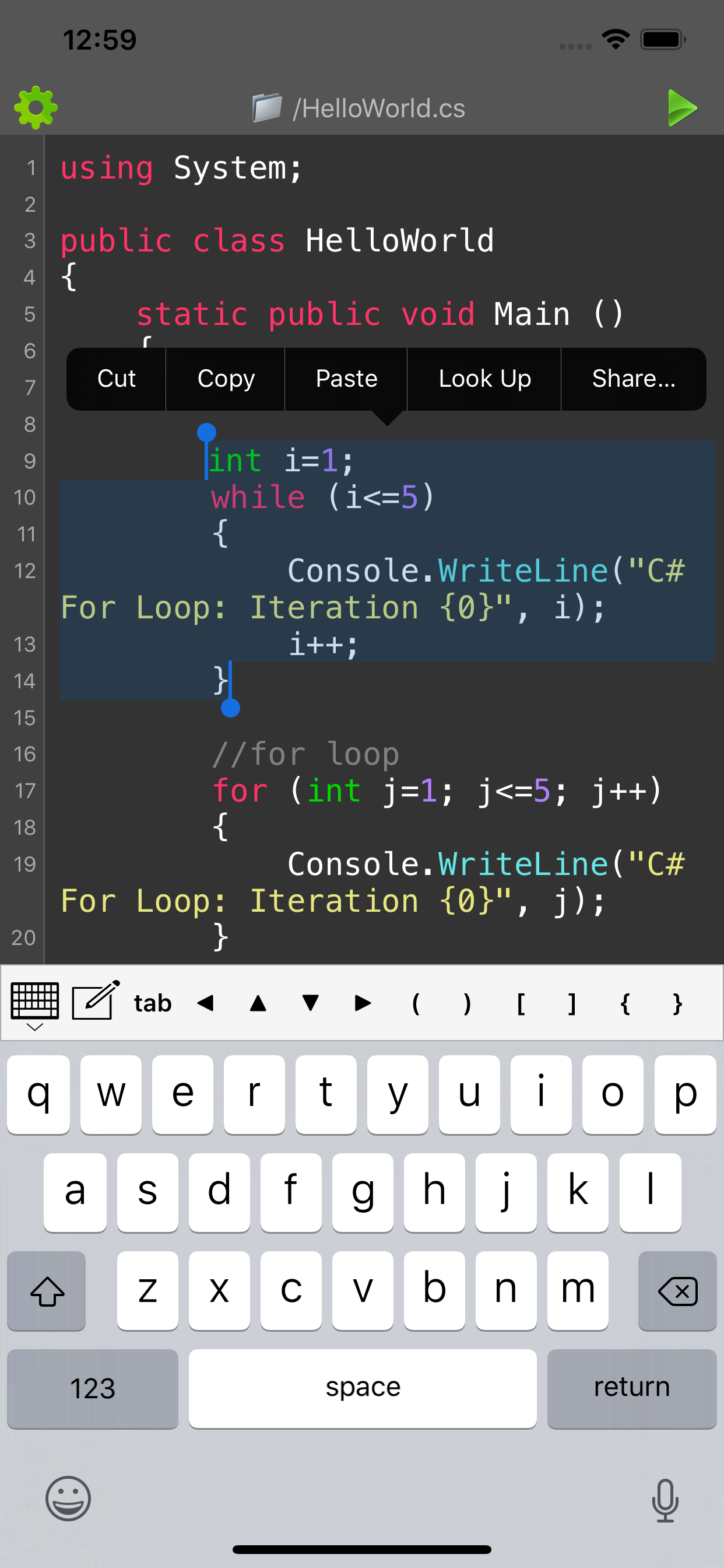Screen dimensions: 724x1568
Task: Open the file browser folder icon
Action: 267,108
